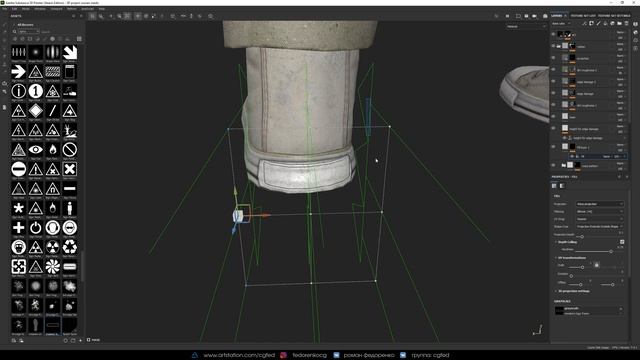Select the standing person sign alpha
The height and width of the screenshot is (360, 640).
[70, 208]
